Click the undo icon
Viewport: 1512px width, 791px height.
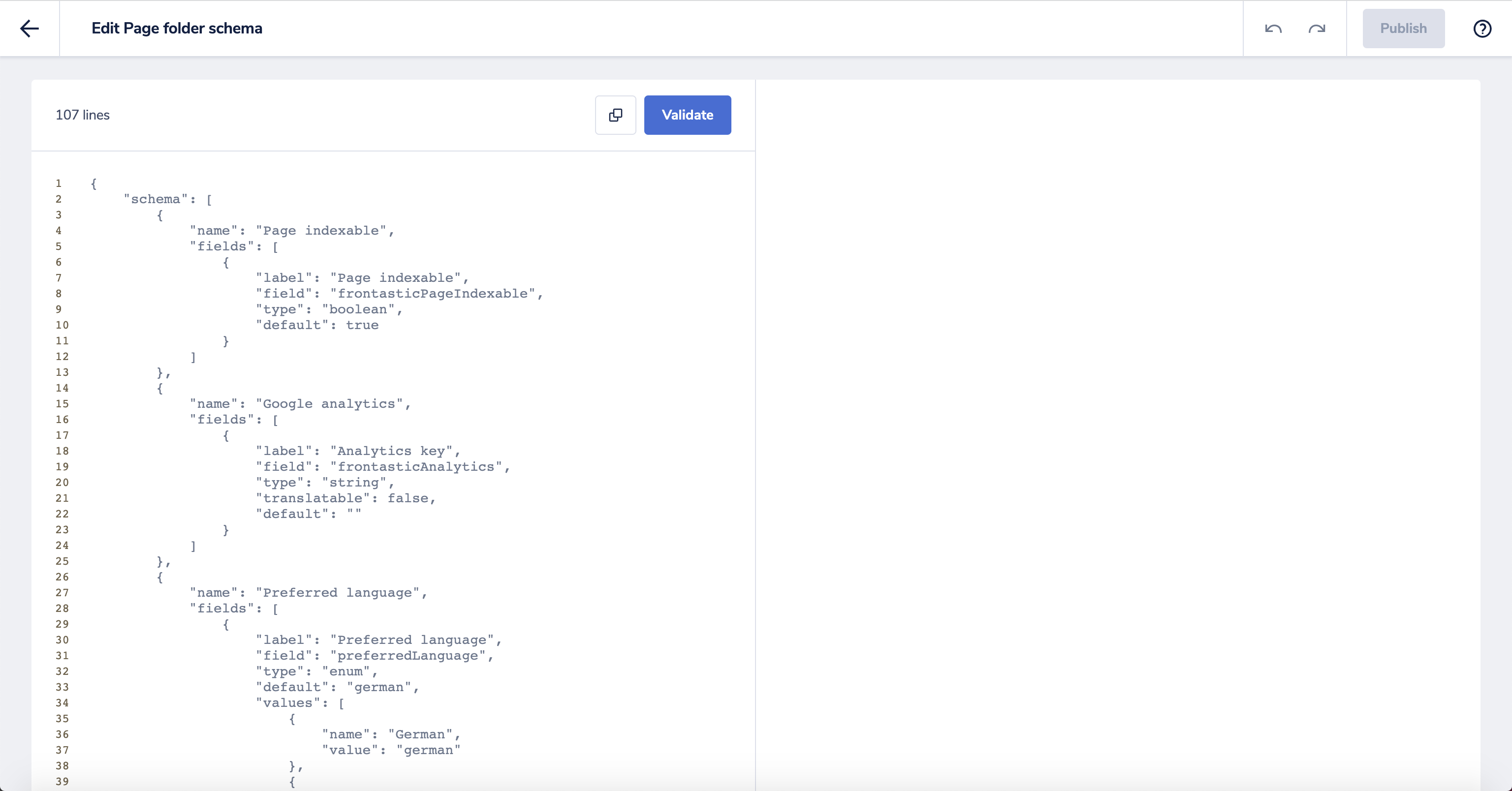click(1273, 28)
